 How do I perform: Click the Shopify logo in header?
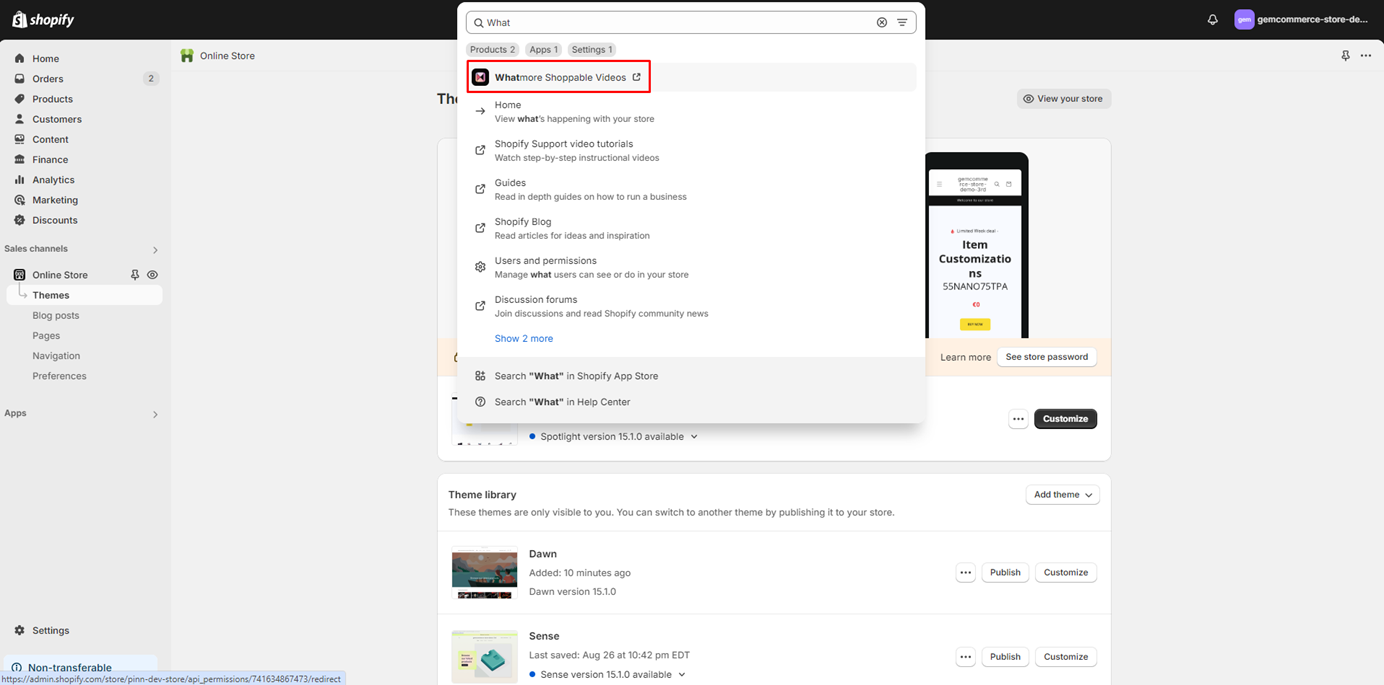pos(43,20)
